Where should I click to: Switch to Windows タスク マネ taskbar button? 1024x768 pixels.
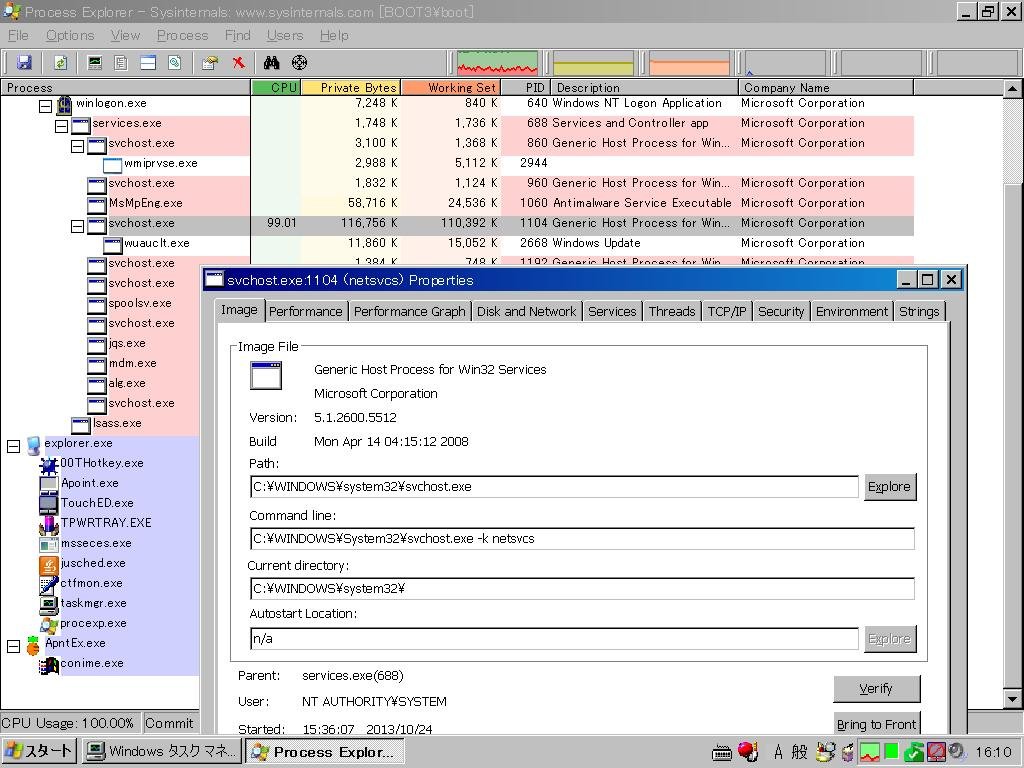click(161, 752)
